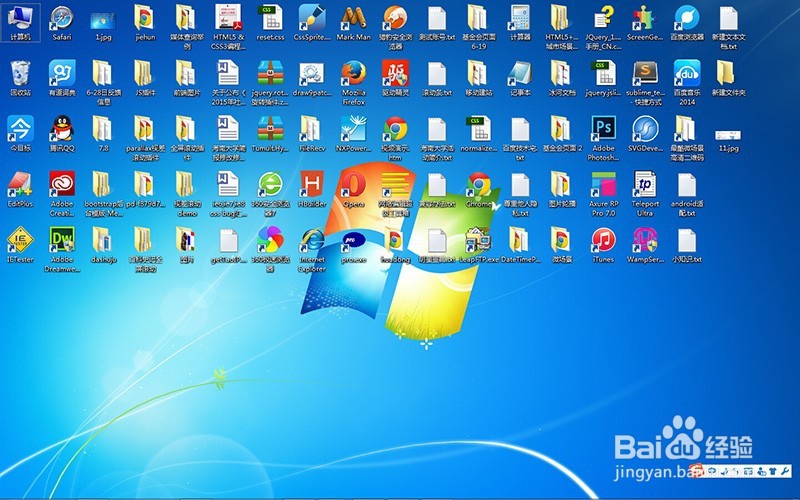Launch the Chrome browser shortcut
Screen dimensions: 800x500
coord(479,189)
